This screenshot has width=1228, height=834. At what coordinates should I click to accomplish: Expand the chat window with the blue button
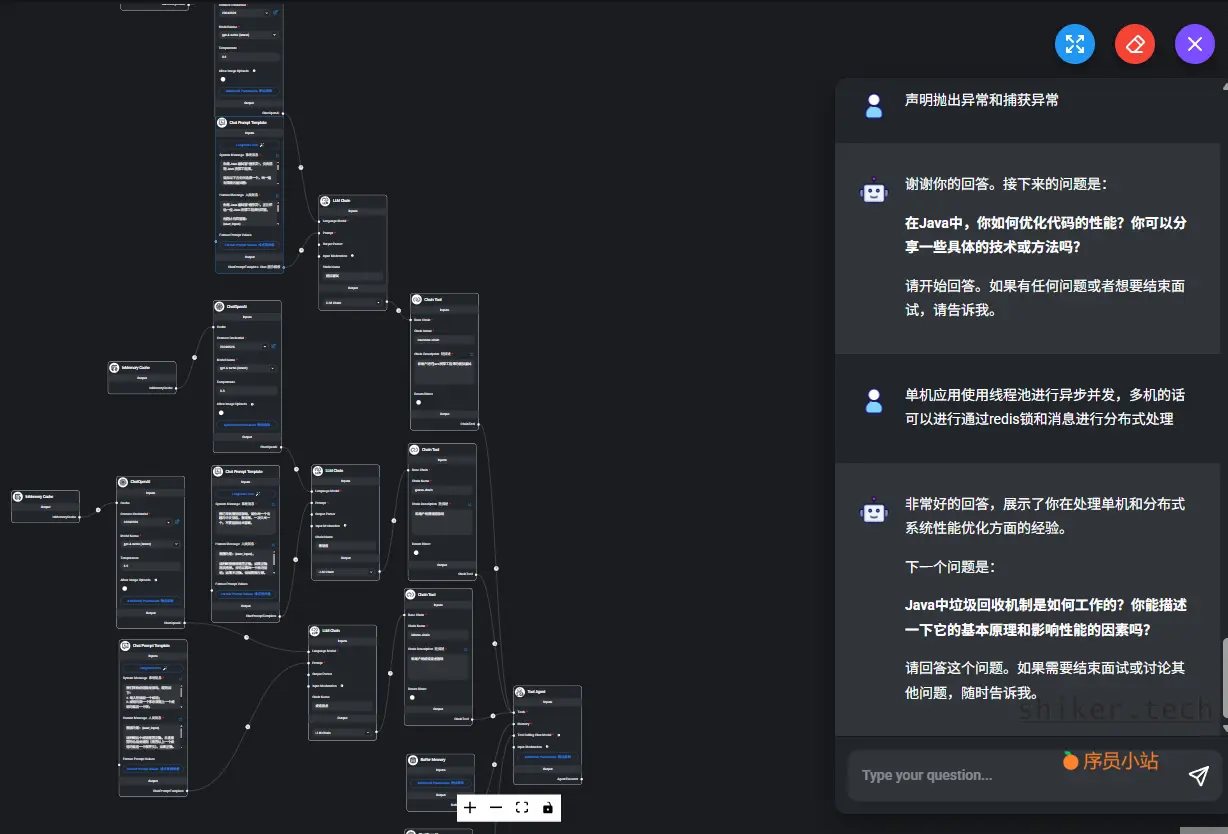(x=1075, y=44)
